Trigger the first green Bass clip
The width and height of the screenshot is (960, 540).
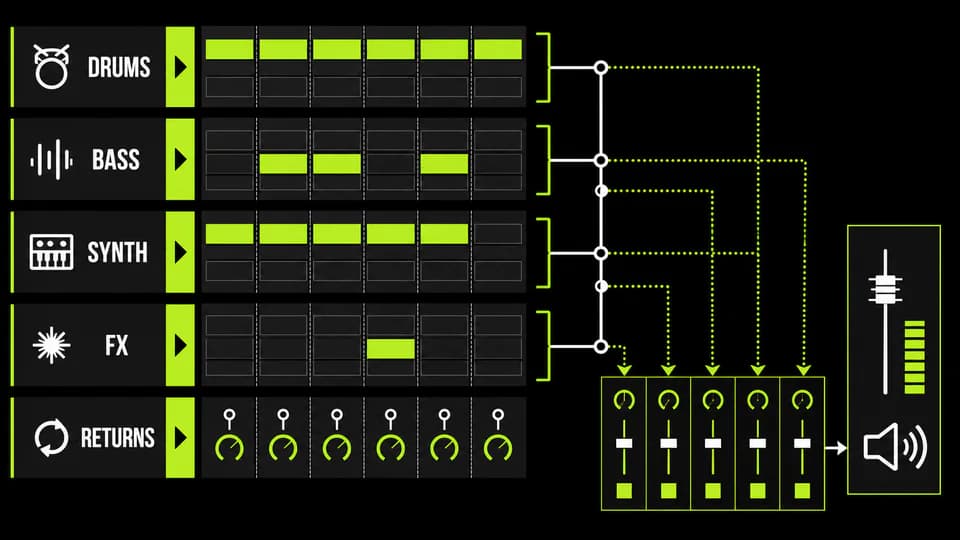click(283, 164)
